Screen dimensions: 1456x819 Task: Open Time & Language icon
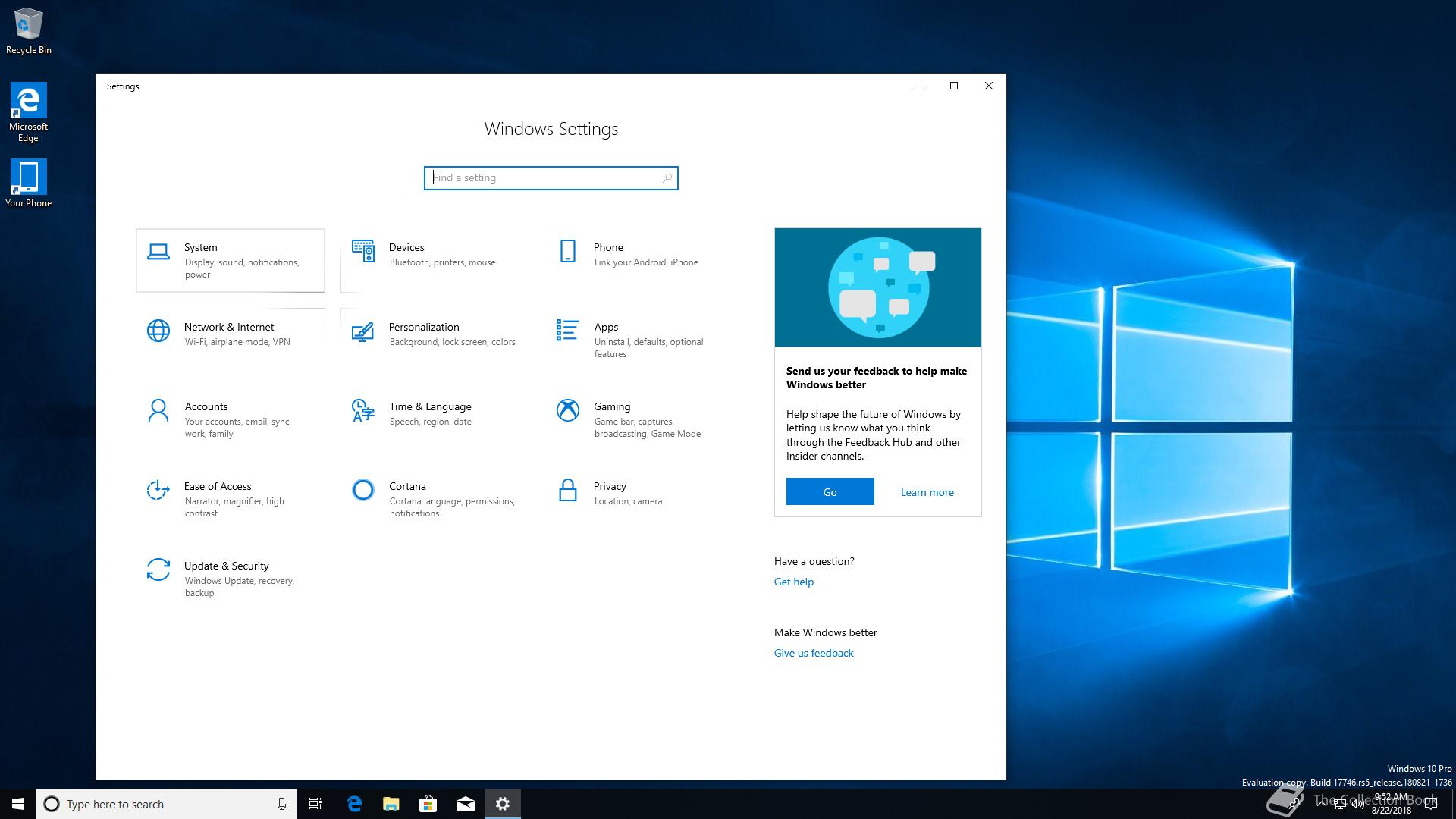coord(363,410)
